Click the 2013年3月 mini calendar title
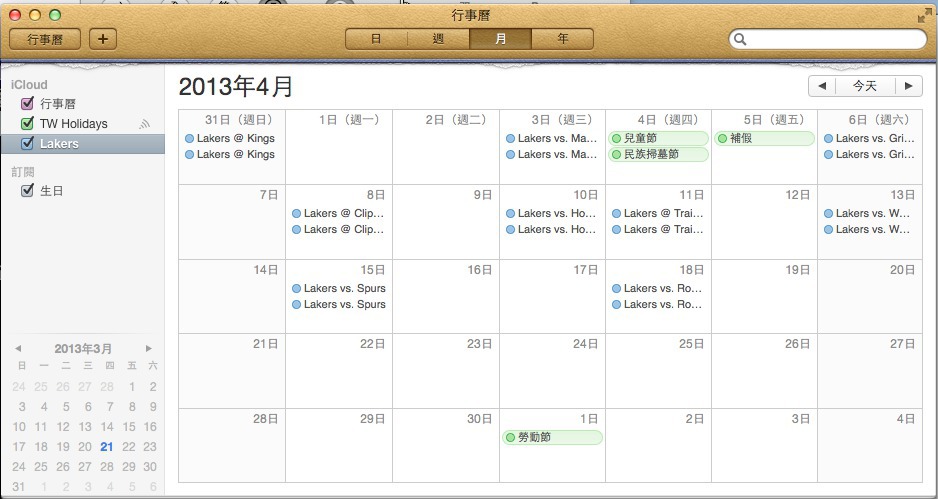938x499 pixels. coord(83,349)
